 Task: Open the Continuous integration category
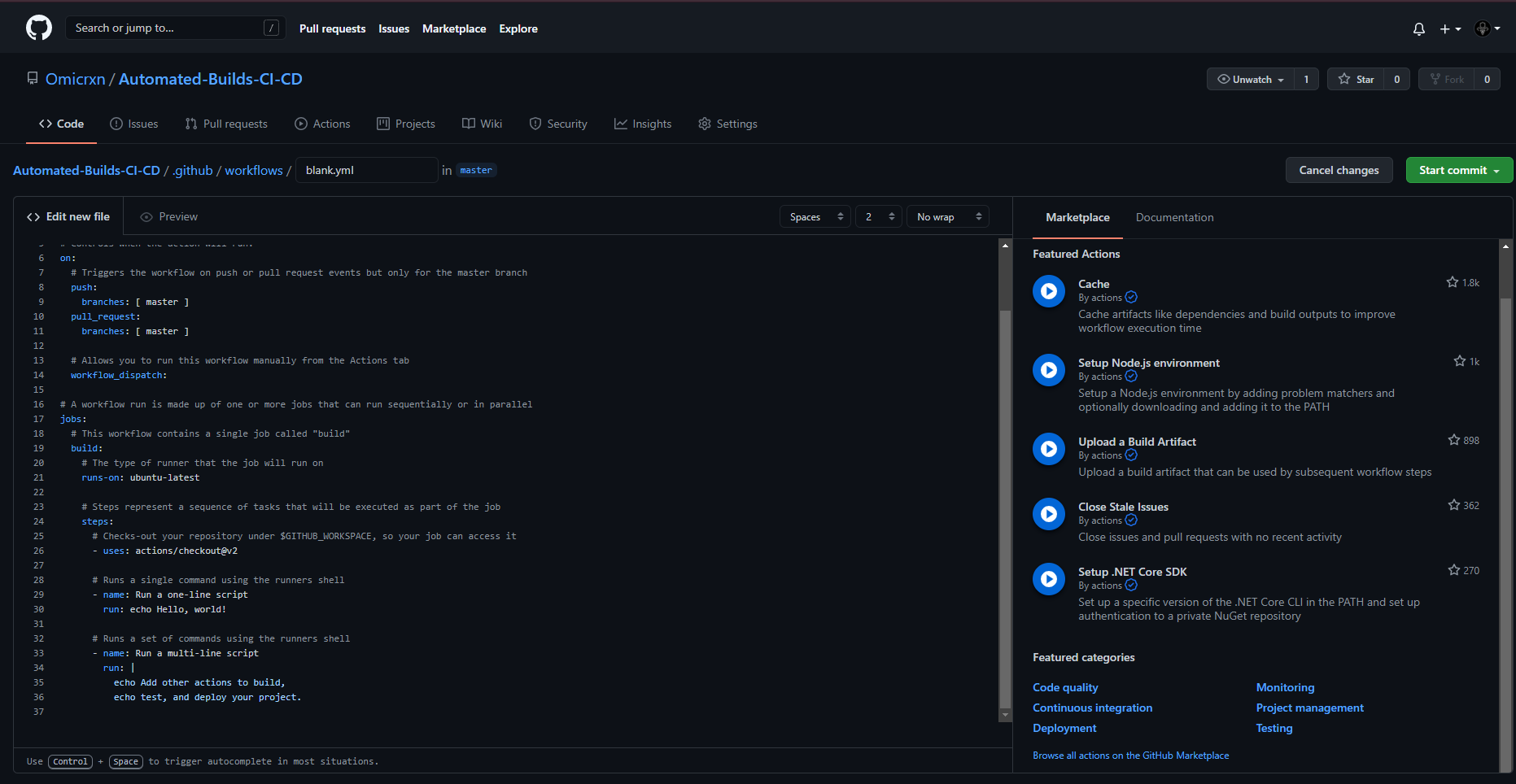pos(1092,708)
